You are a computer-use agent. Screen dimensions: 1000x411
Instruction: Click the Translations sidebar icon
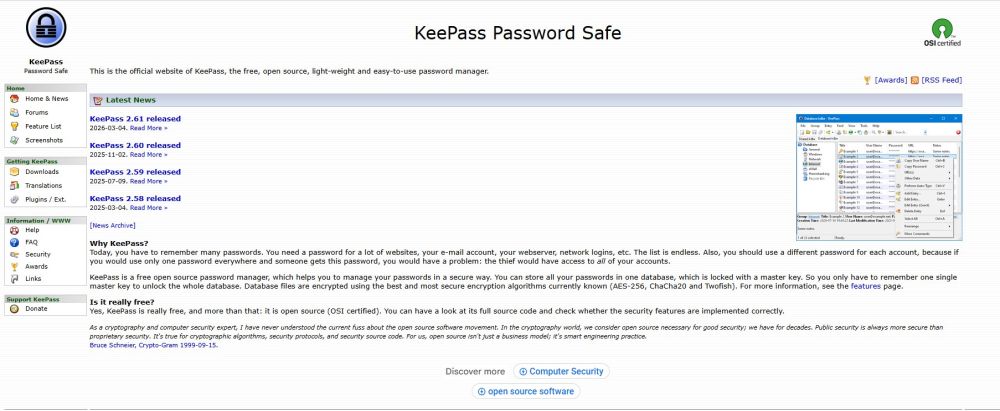14,186
